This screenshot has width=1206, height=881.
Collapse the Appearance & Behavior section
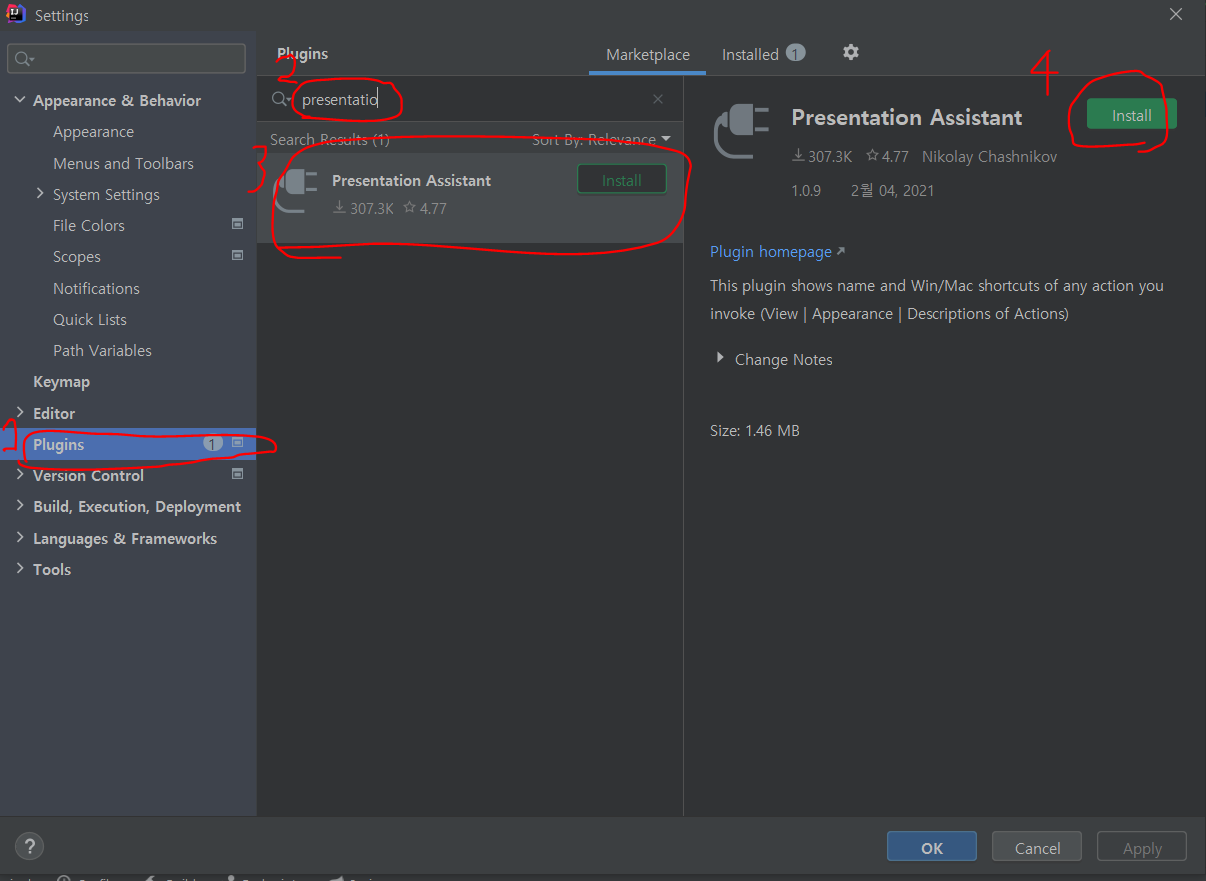point(20,101)
